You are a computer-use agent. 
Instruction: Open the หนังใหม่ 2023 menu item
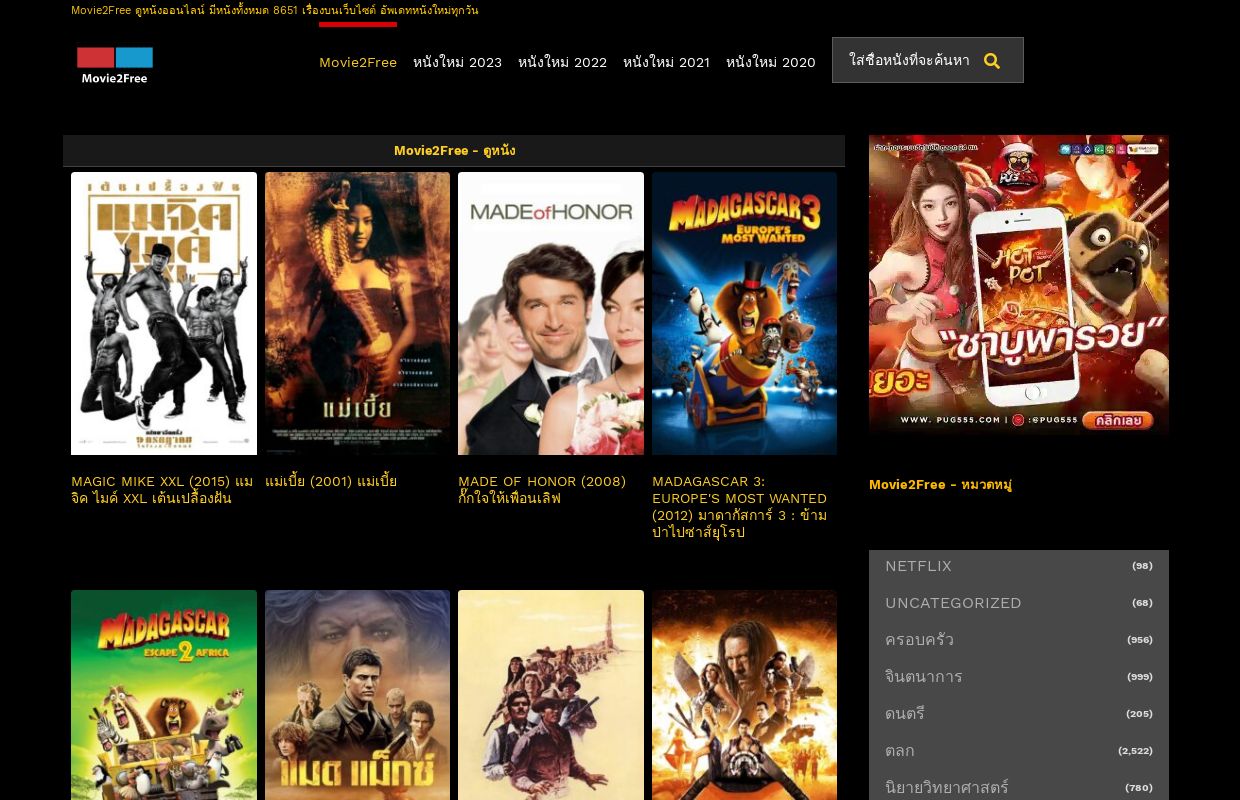click(x=457, y=62)
